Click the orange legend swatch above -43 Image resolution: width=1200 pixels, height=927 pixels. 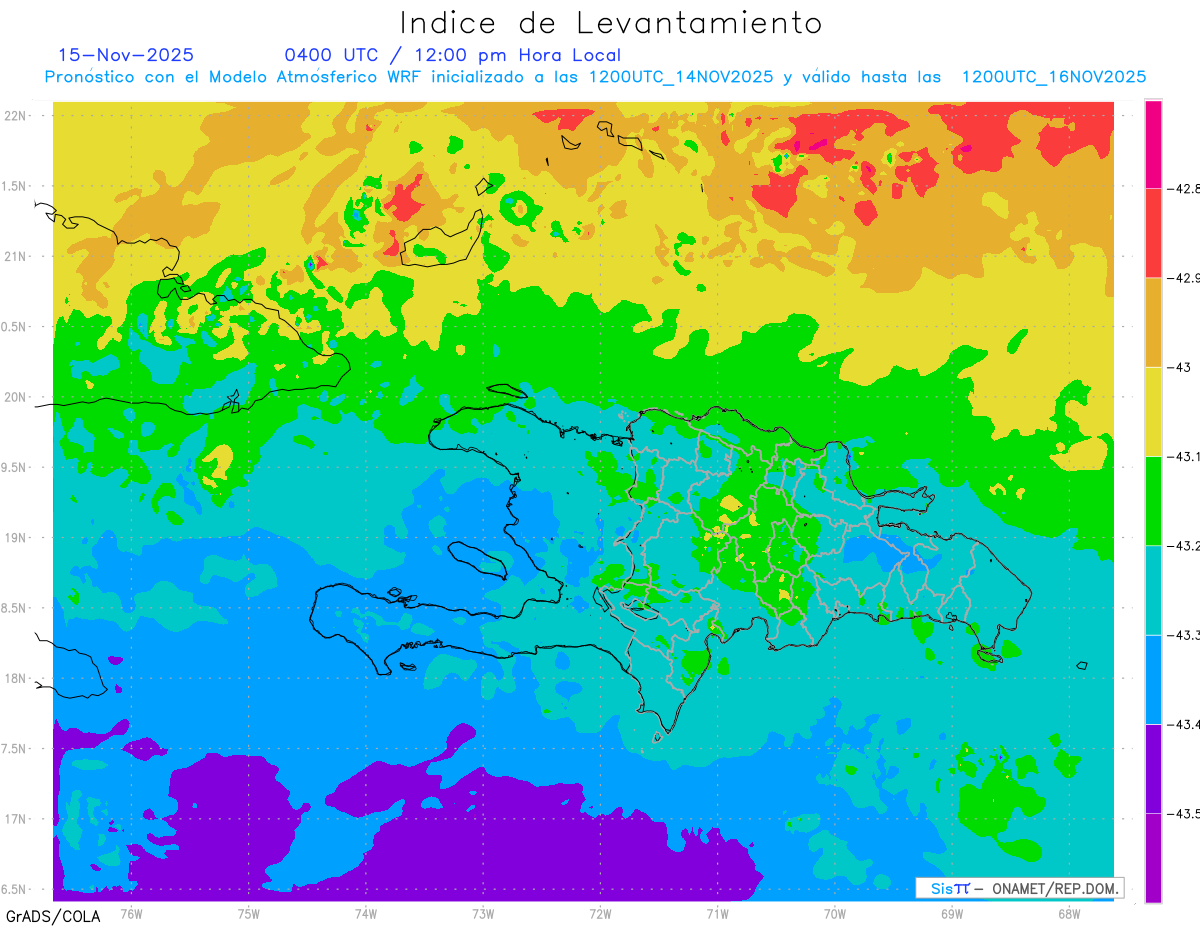coord(1153,322)
